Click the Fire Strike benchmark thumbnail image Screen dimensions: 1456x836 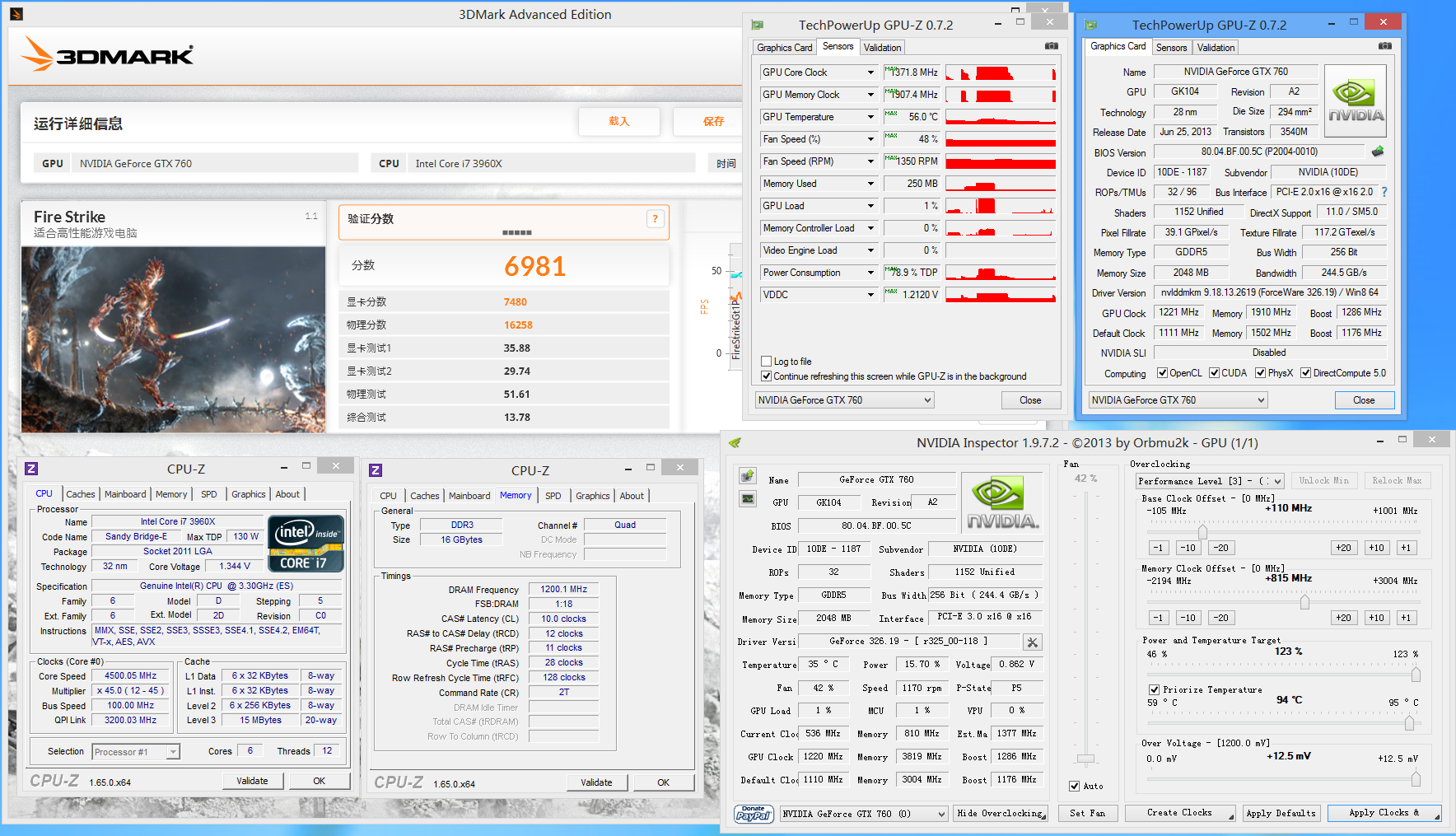tap(173, 339)
